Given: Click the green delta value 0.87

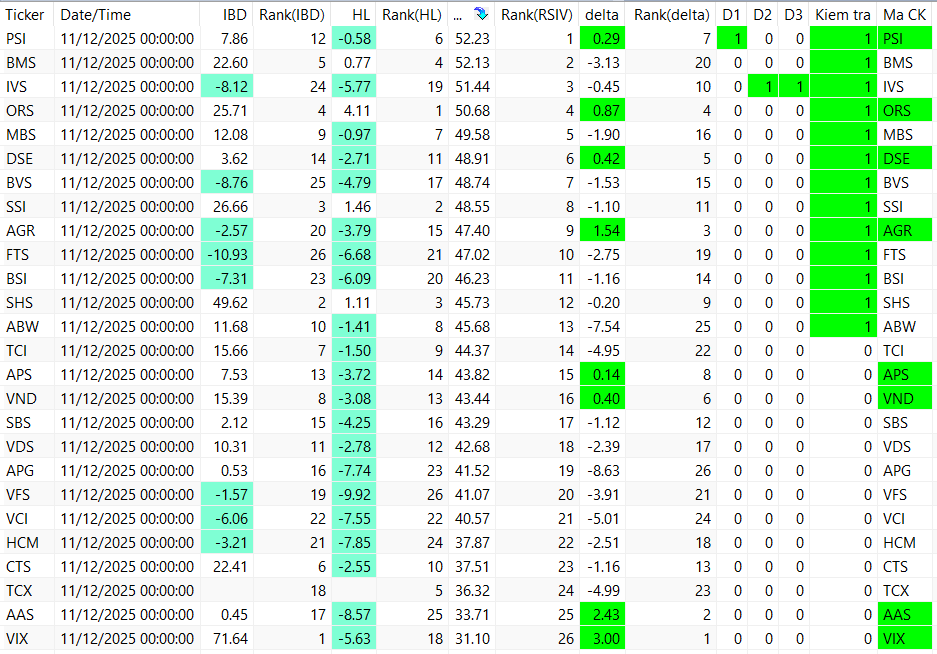Looking at the screenshot, I should click(x=602, y=111).
